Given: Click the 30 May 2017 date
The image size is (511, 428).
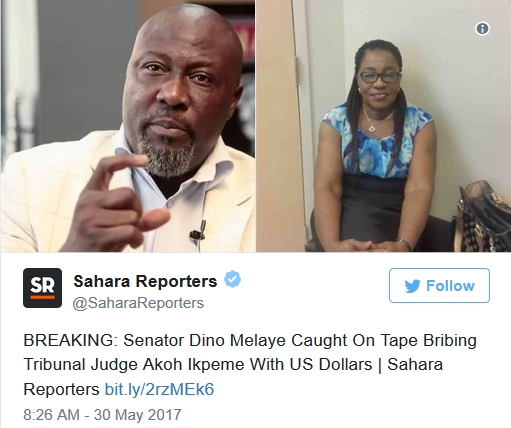Looking at the screenshot, I should click(137, 415).
